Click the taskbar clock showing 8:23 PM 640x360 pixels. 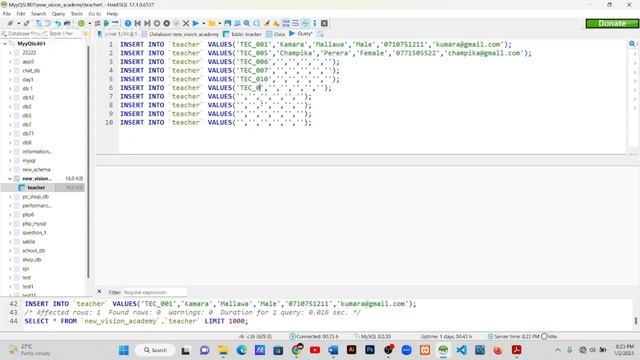[624, 350]
